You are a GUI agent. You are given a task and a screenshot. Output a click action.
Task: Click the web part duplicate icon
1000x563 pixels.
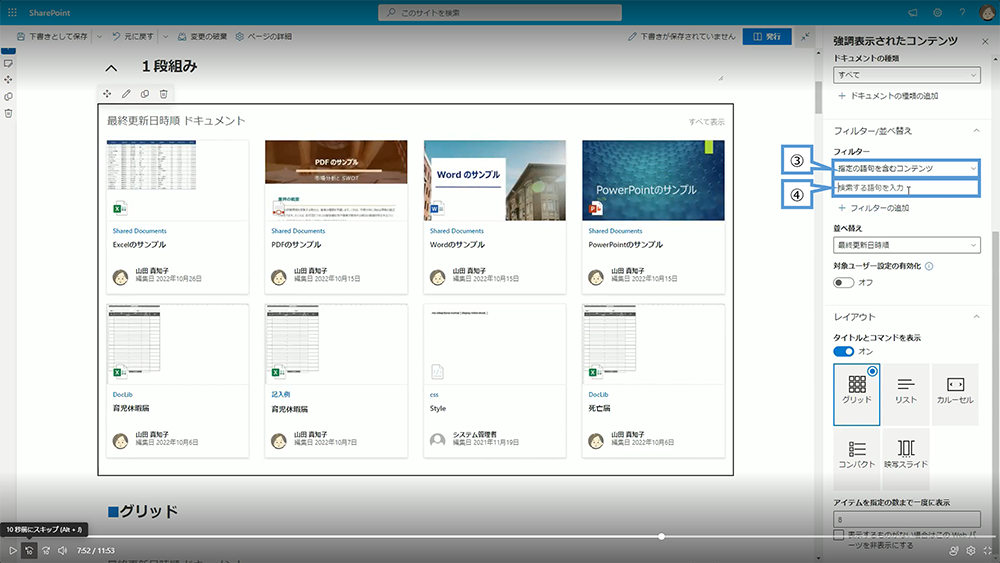click(x=145, y=94)
